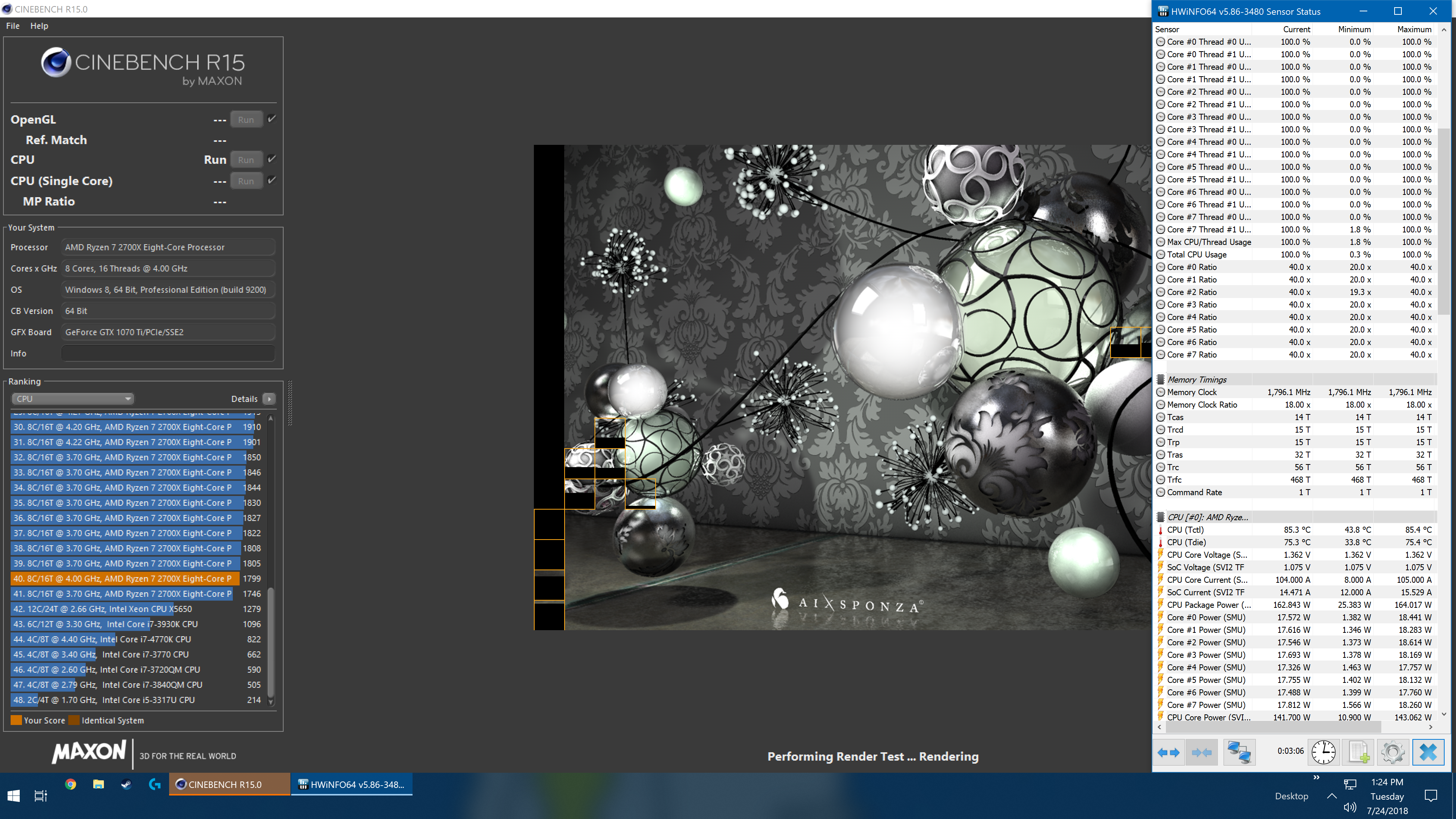The height and width of the screenshot is (819, 1456).
Task: Open Task View on taskbar
Action: pos(41,796)
